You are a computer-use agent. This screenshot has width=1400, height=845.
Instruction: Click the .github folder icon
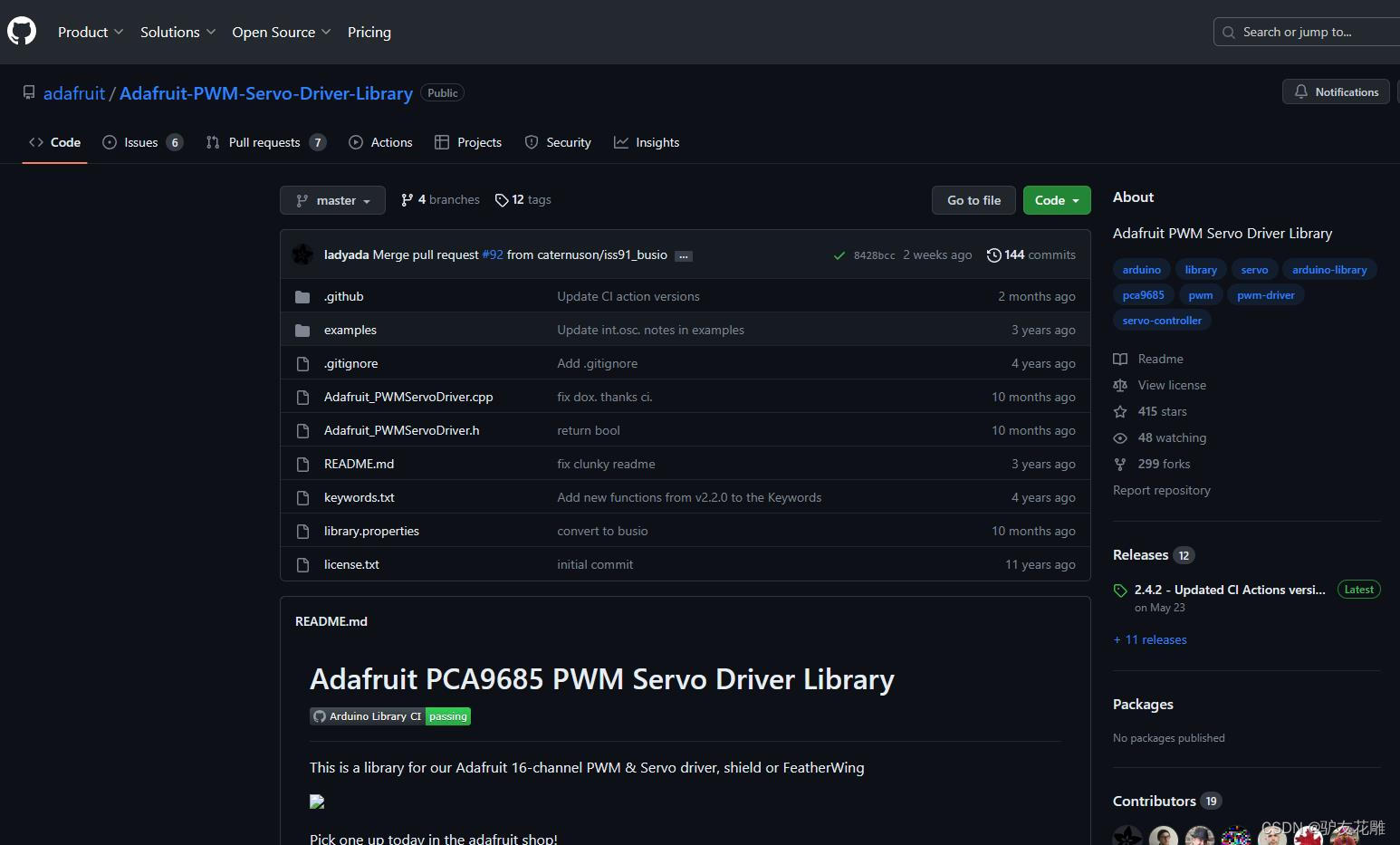point(302,297)
